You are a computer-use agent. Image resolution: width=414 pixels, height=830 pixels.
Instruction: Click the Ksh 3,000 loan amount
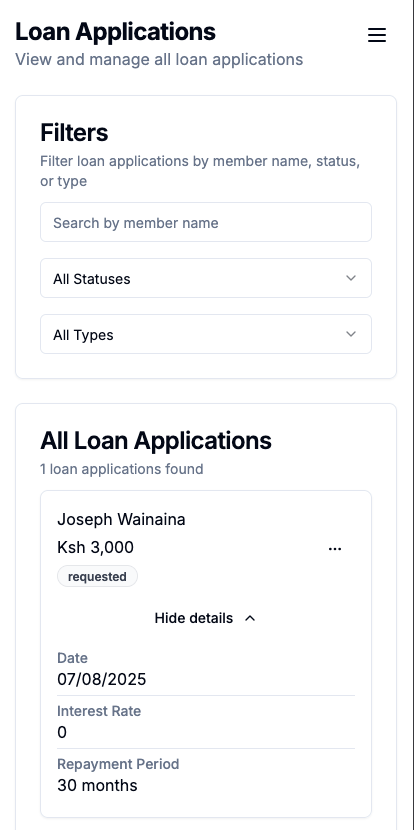[95, 547]
